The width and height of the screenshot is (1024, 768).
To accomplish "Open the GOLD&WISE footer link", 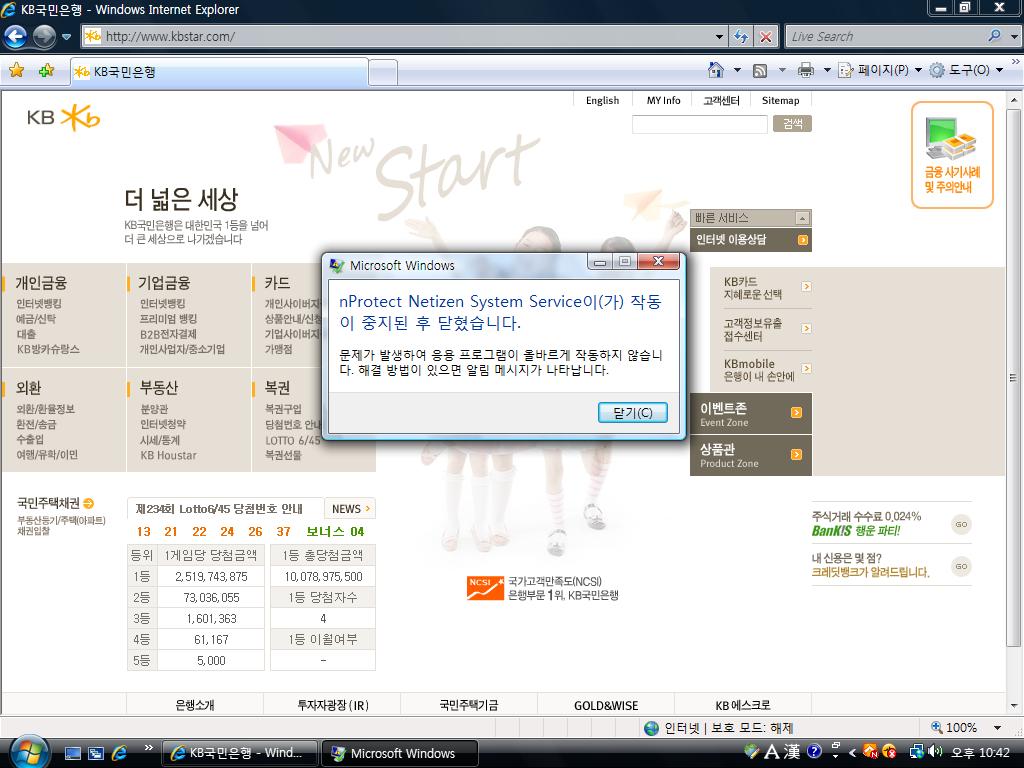I will click(x=606, y=705).
